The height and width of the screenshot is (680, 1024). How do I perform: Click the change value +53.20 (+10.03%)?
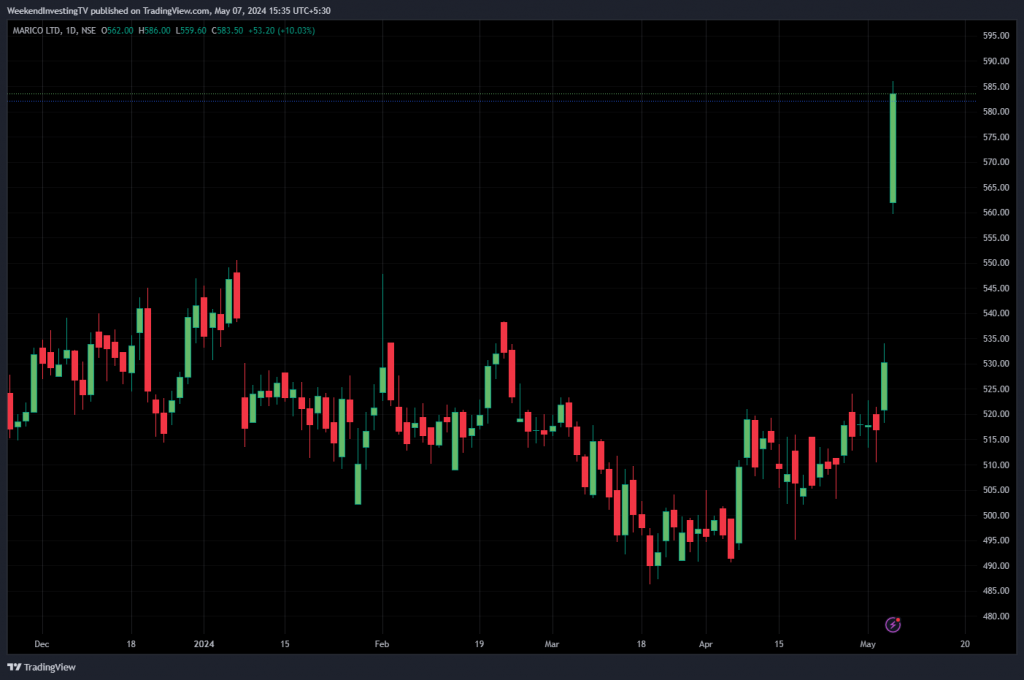[281, 30]
